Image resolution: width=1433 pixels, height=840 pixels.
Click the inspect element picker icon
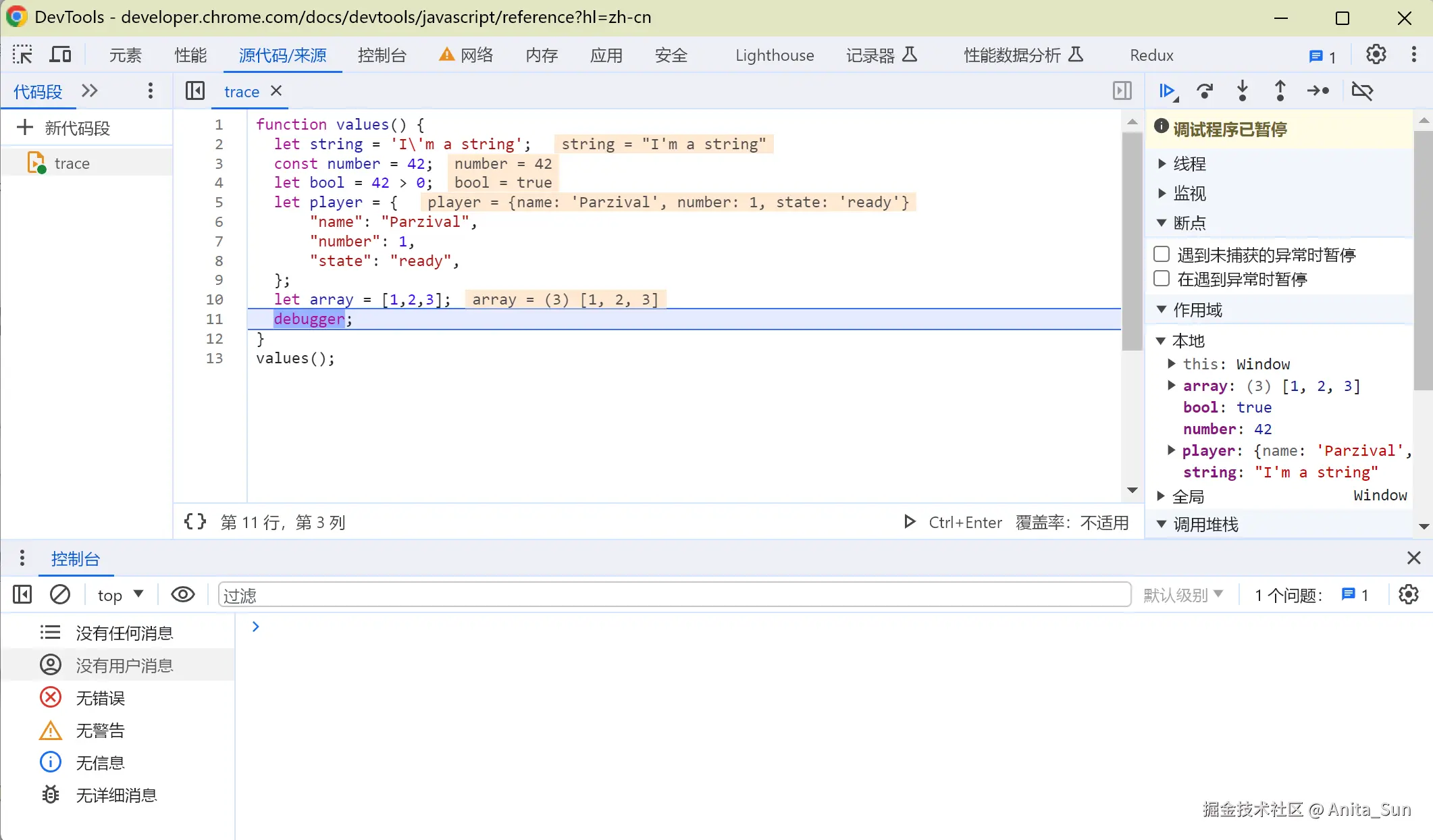[22, 55]
